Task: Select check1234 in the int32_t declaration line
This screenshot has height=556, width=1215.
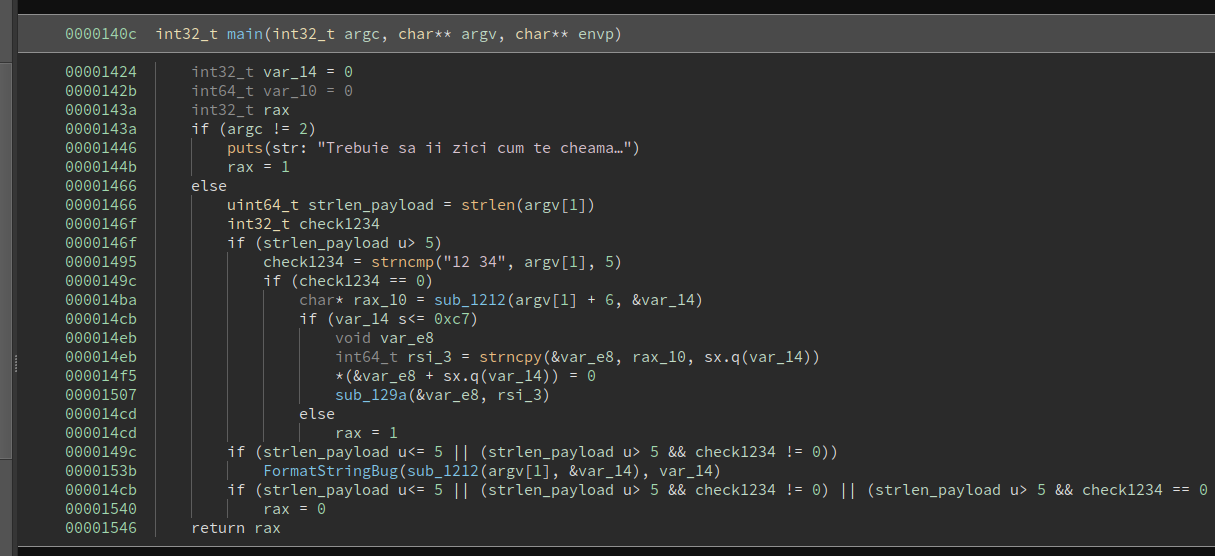Action: (x=339, y=224)
